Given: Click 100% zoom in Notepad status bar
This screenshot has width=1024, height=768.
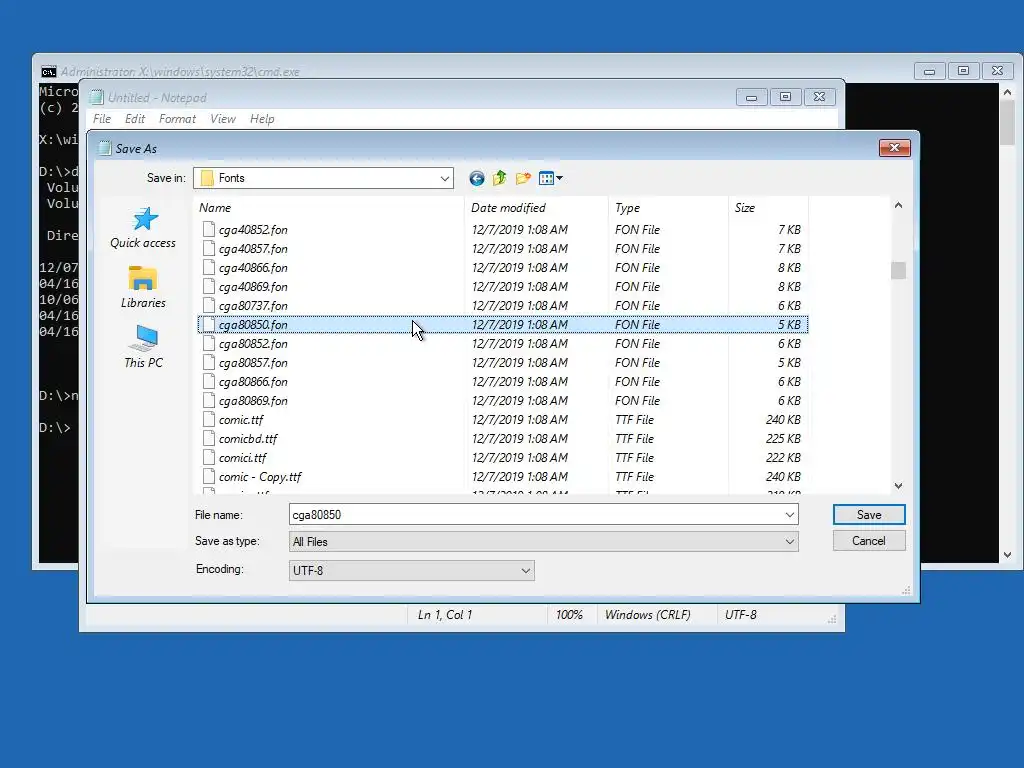Looking at the screenshot, I should 569,615.
